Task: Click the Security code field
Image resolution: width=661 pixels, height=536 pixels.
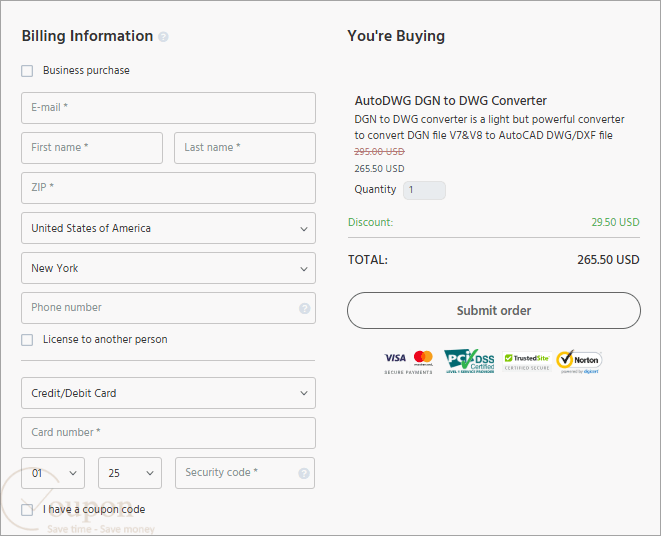Action: tap(245, 473)
